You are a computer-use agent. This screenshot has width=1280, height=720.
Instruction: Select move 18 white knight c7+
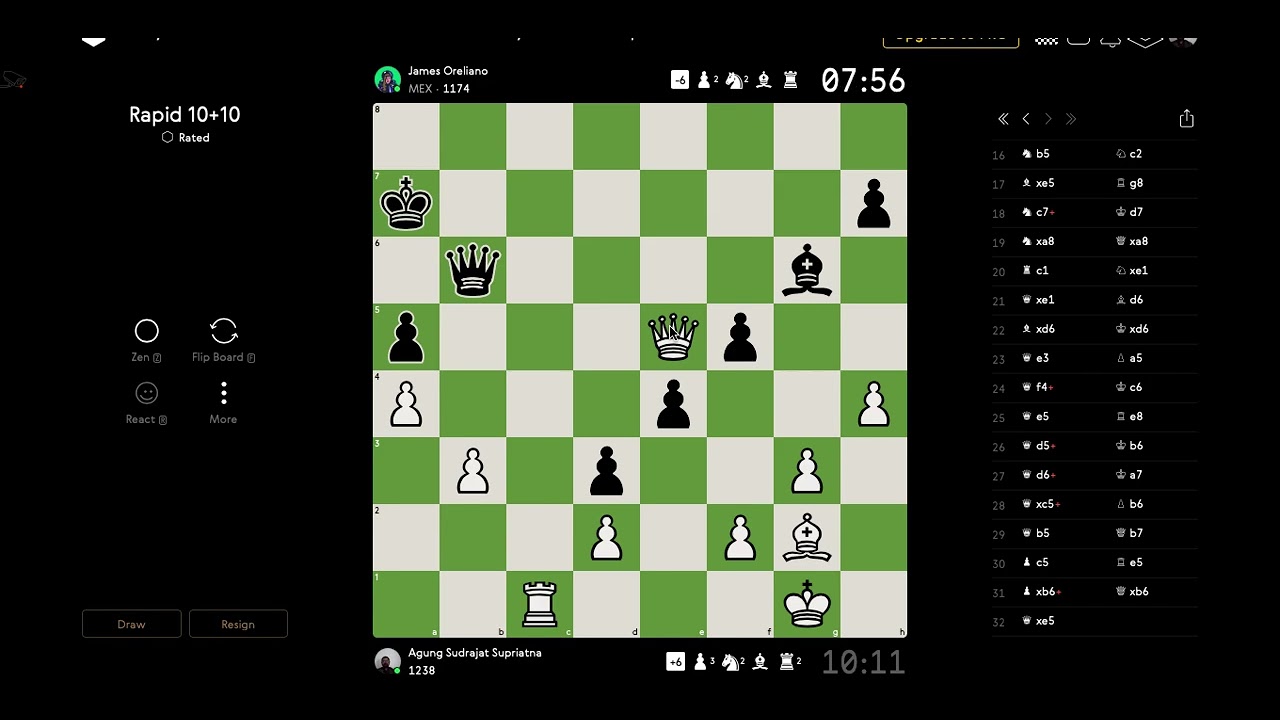tap(1038, 212)
